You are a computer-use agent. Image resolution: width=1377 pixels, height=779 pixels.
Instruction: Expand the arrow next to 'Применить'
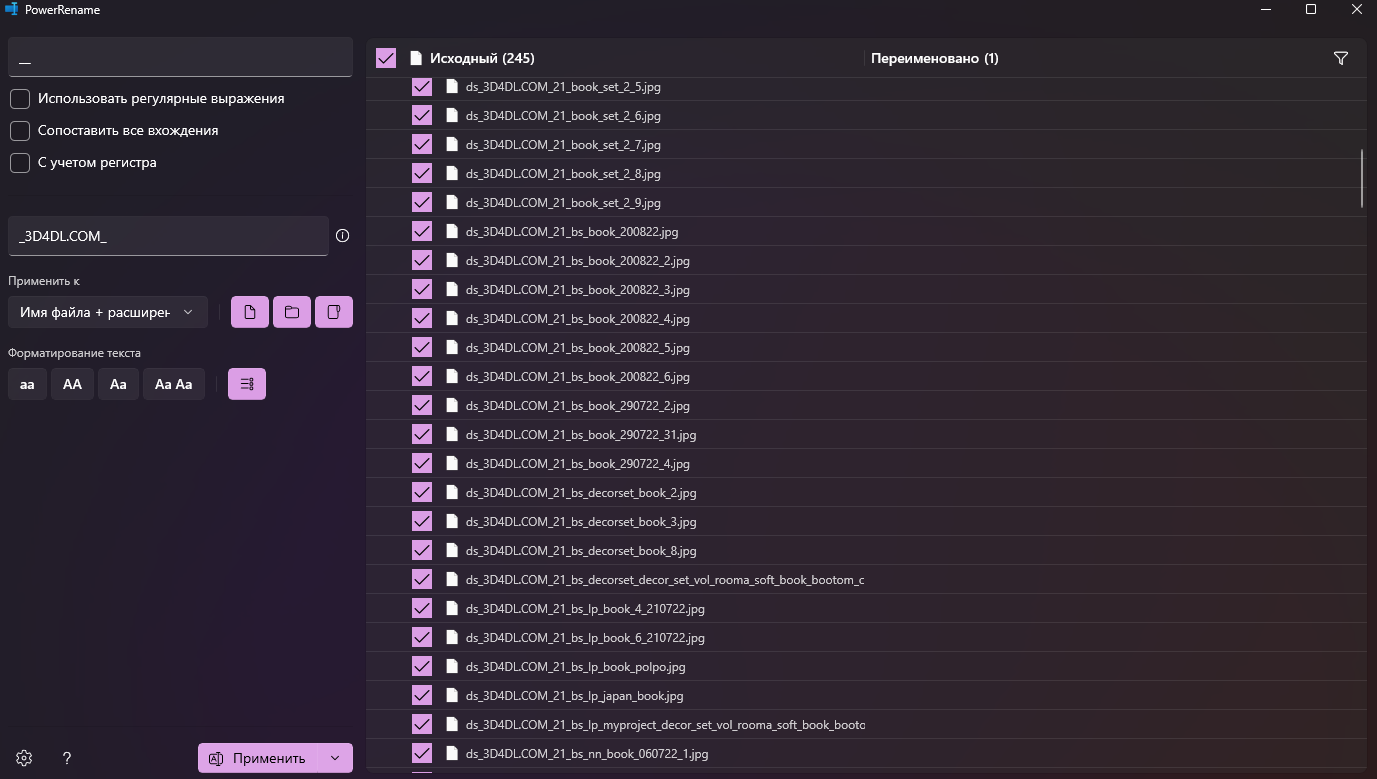335,758
